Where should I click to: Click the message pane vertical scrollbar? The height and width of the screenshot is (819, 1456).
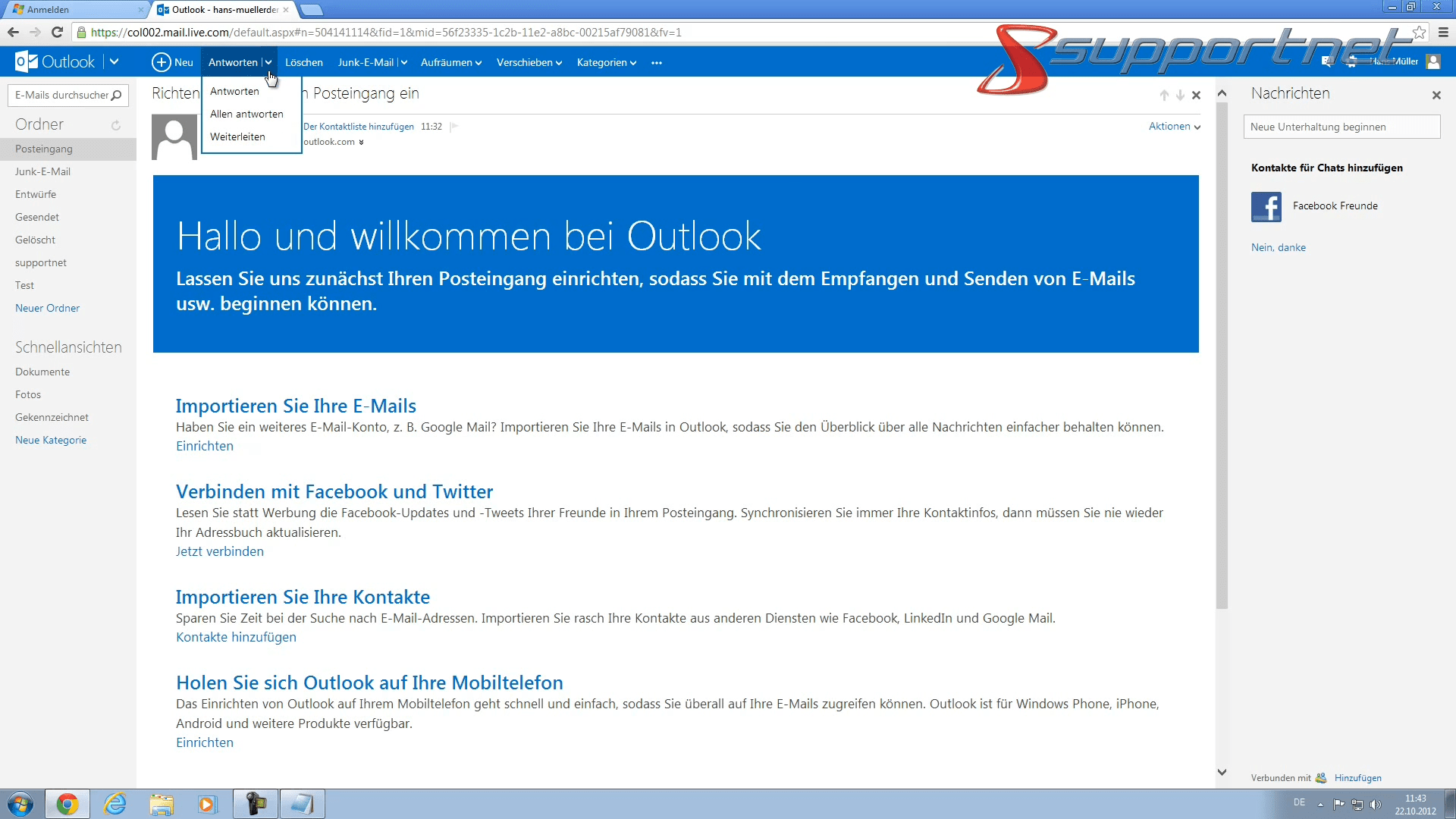tap(1222, 356)
